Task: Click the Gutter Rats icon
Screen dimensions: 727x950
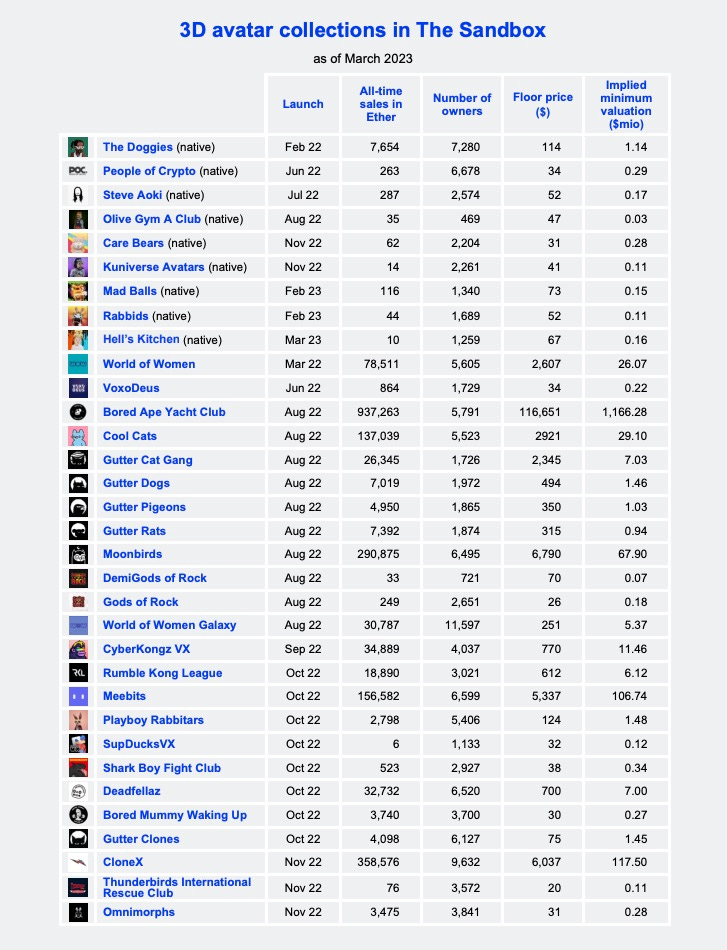Action: [x=78, y=531]
